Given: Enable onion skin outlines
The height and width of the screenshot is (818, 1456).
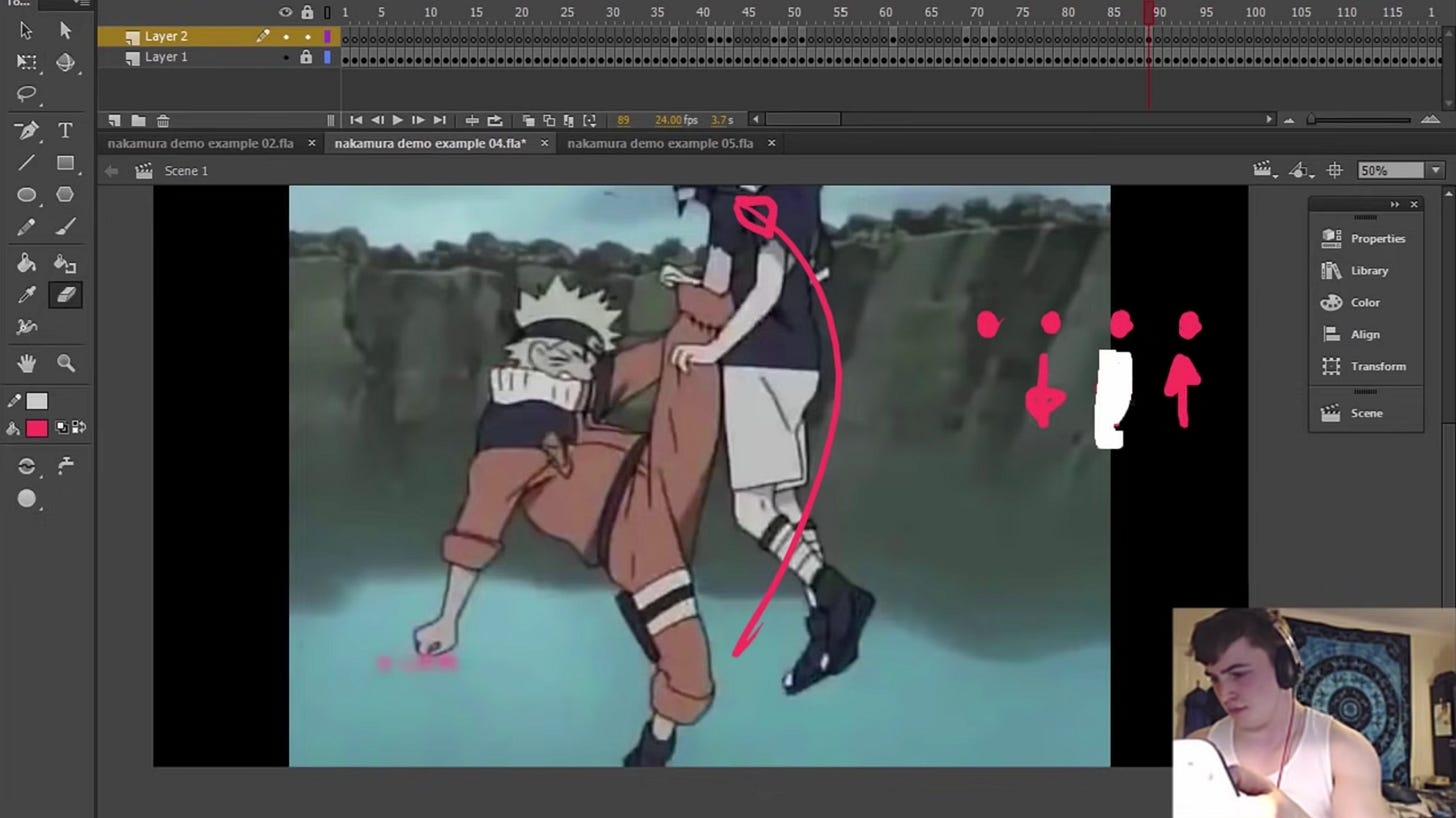Looking at the screenshot, I should [549, 120].
